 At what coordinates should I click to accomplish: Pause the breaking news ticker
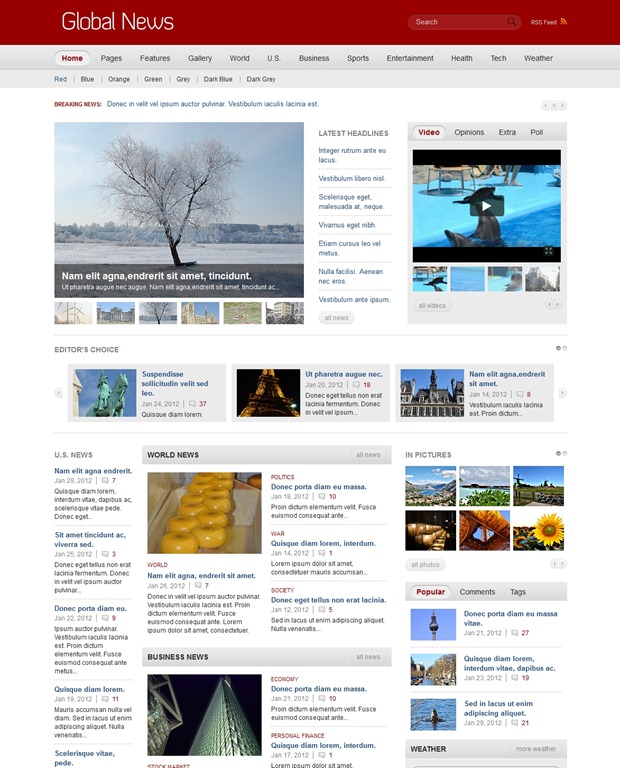tap(555, 105)
